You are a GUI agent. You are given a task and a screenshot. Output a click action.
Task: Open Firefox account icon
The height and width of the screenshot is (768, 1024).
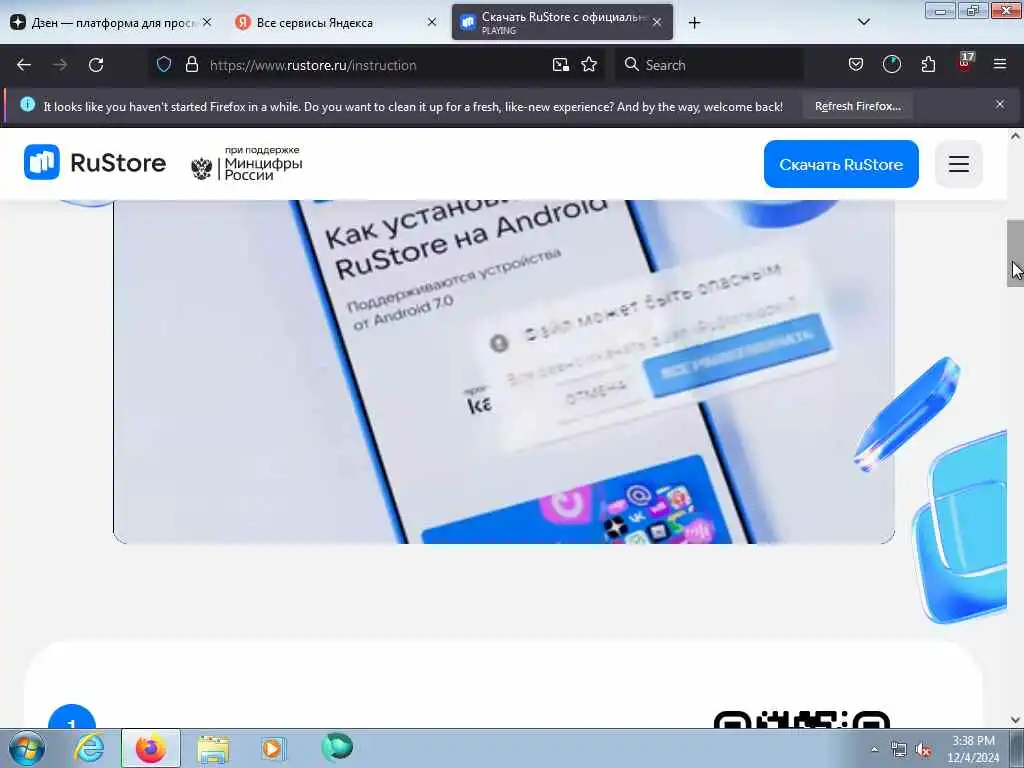click(891, 64)
